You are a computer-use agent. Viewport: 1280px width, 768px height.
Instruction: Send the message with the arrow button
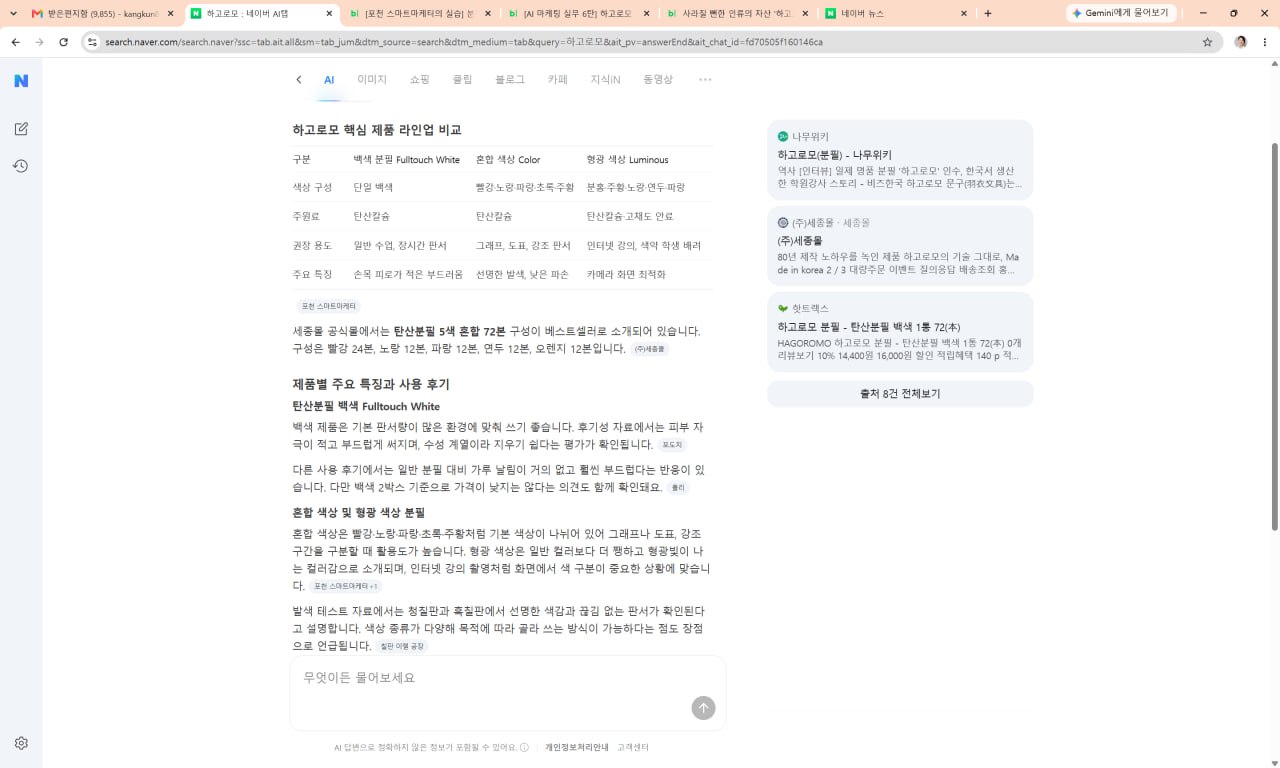(x=703, y=708)
